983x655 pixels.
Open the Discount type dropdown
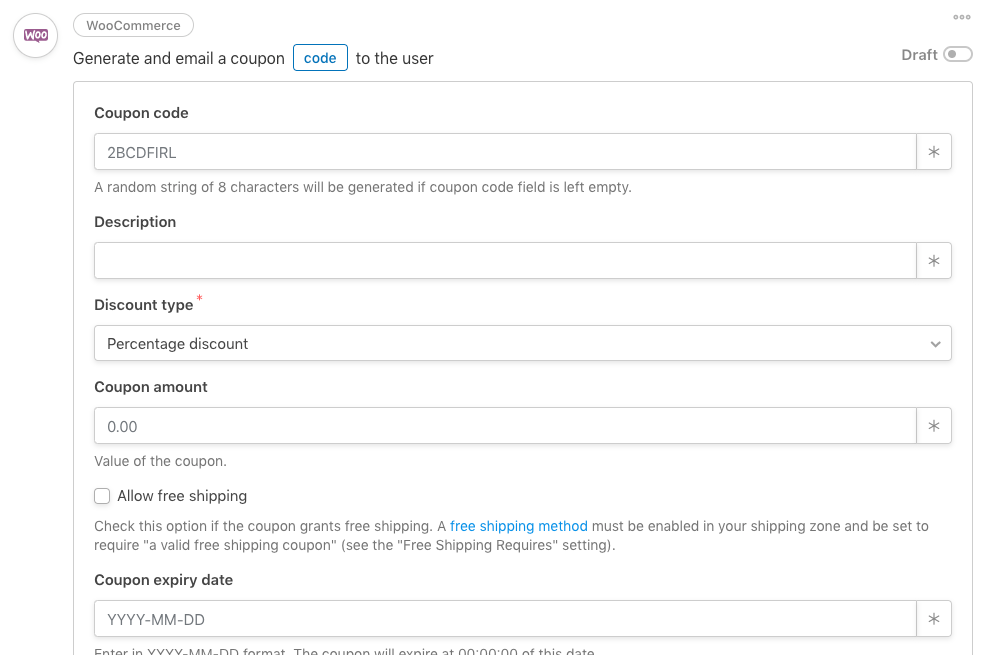tap(523, 343)
